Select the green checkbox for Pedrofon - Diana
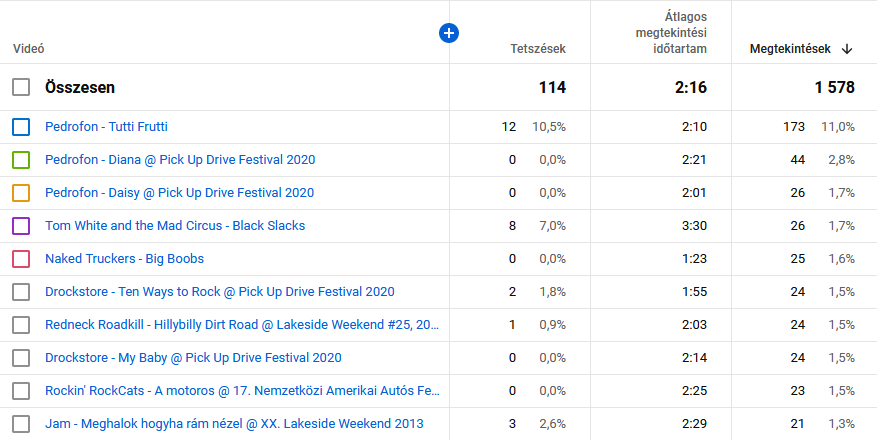The height and width of the screenshot is (440, 877). tap(21, 160)
